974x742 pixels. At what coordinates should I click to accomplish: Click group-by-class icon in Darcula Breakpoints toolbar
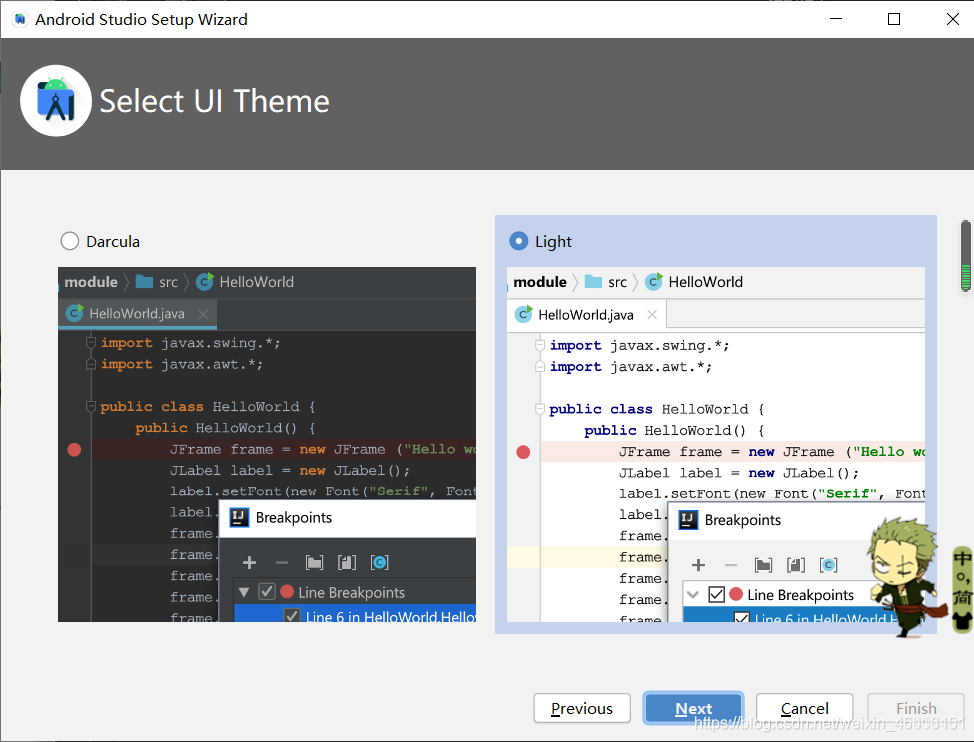[x=380, y=563]
